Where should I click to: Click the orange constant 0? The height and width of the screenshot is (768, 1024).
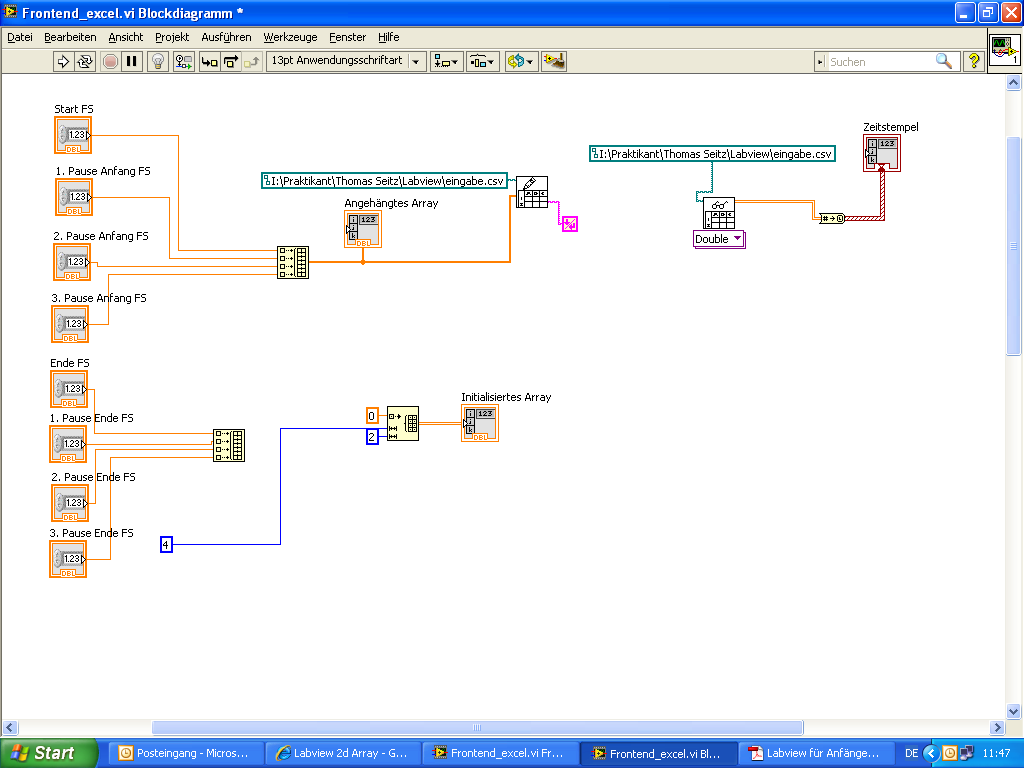click(372, 415)
